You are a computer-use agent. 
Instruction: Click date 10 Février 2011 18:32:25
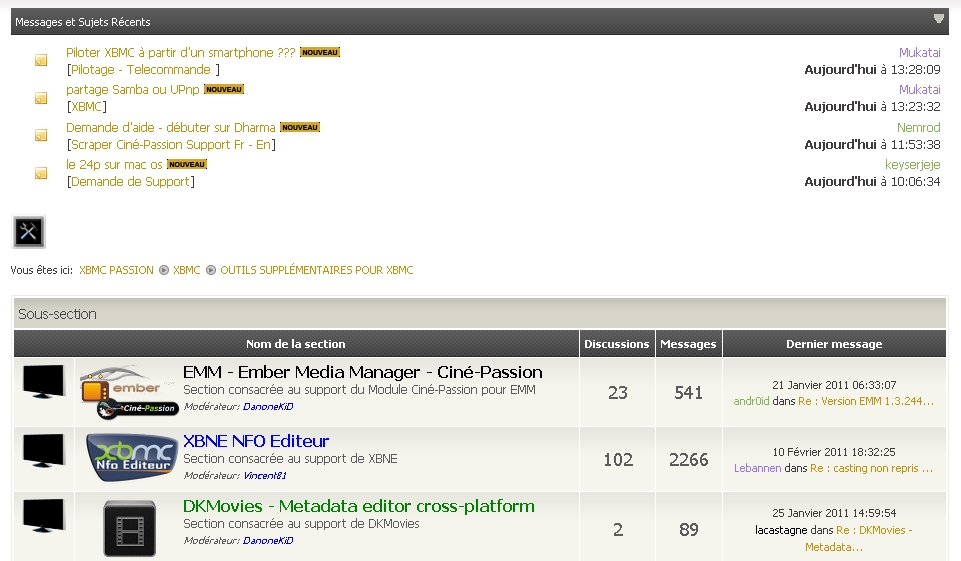point(834,452)
